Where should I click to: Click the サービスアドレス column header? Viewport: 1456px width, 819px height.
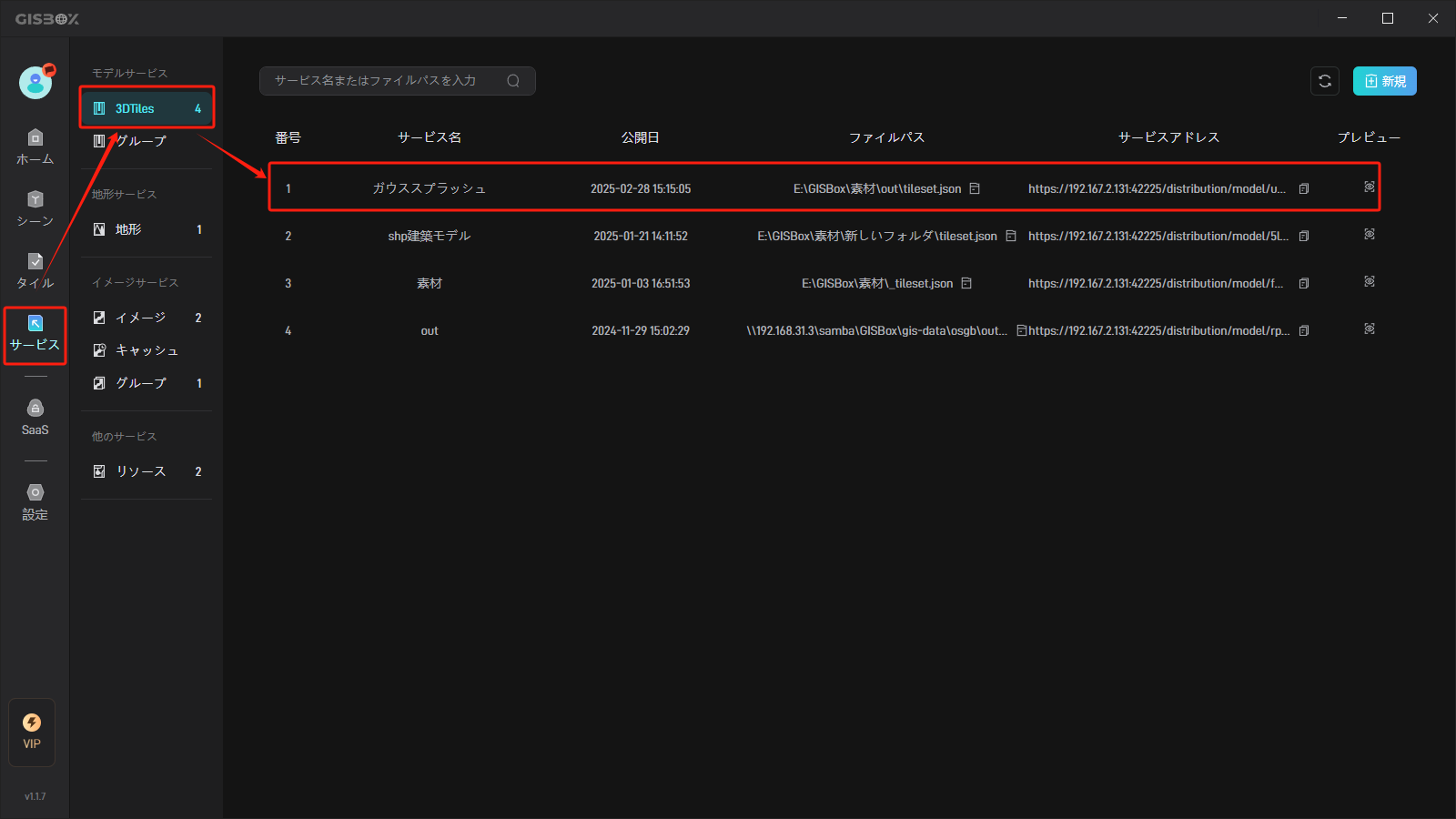1168,137
